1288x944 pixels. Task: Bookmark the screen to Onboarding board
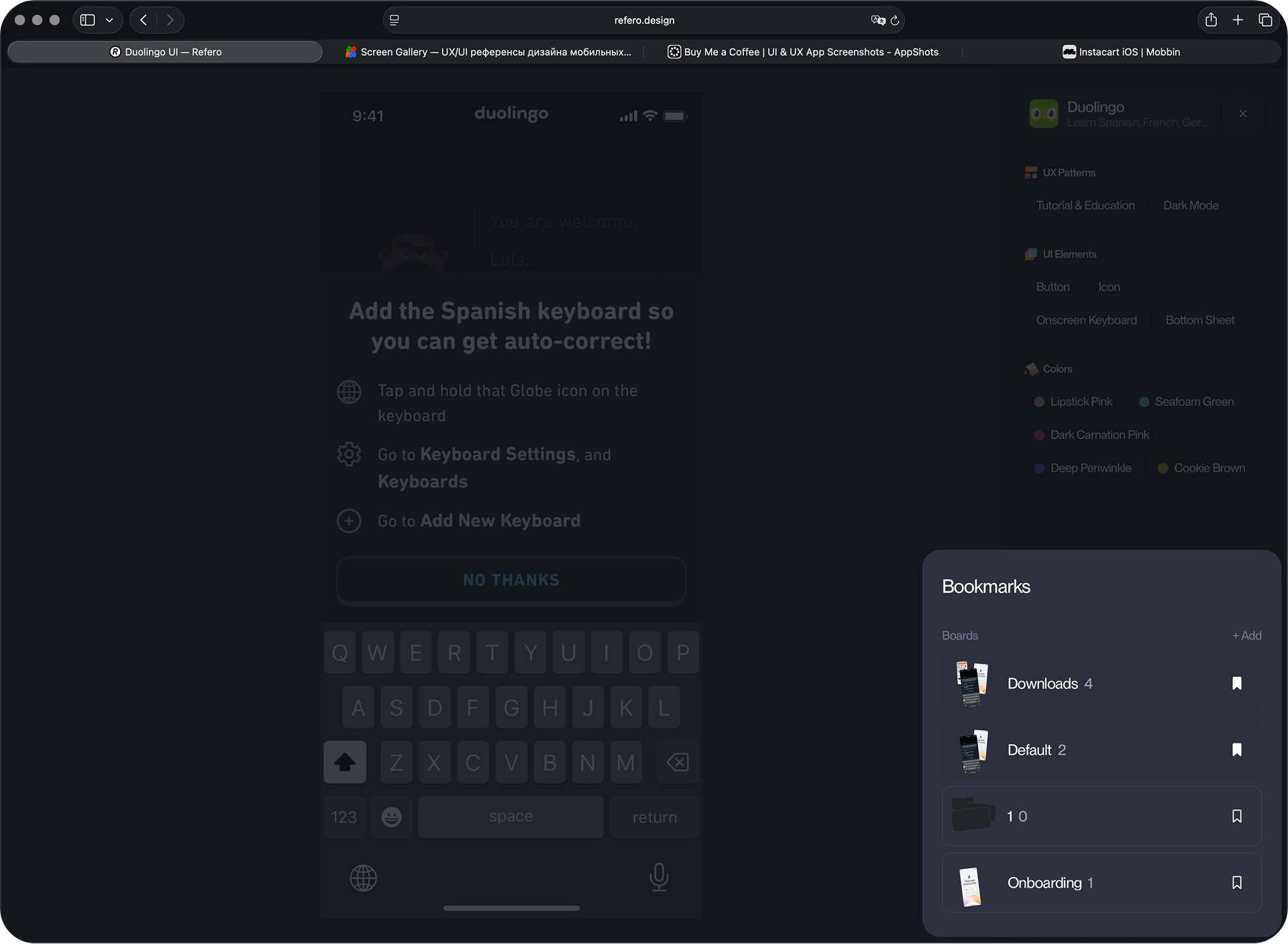pyautogui.click(x=1237, y=882)
